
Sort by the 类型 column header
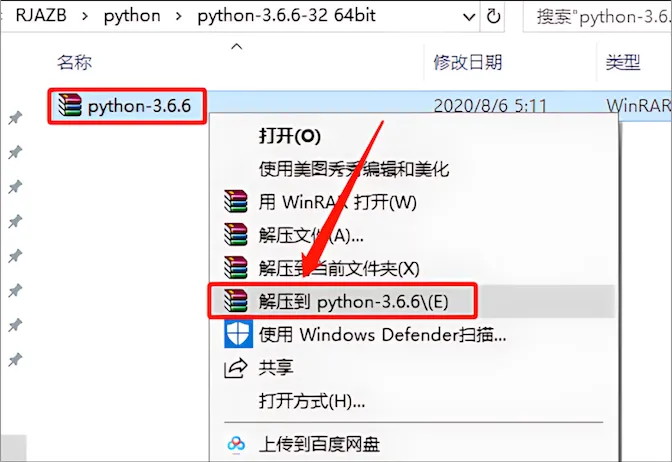tap(623, 63)
